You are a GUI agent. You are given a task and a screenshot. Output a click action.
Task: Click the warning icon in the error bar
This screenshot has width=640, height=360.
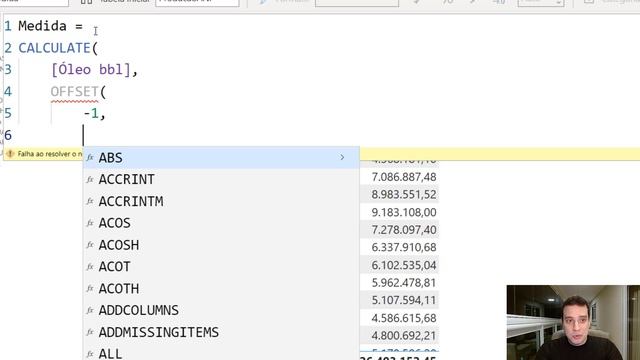coord(10,154)
